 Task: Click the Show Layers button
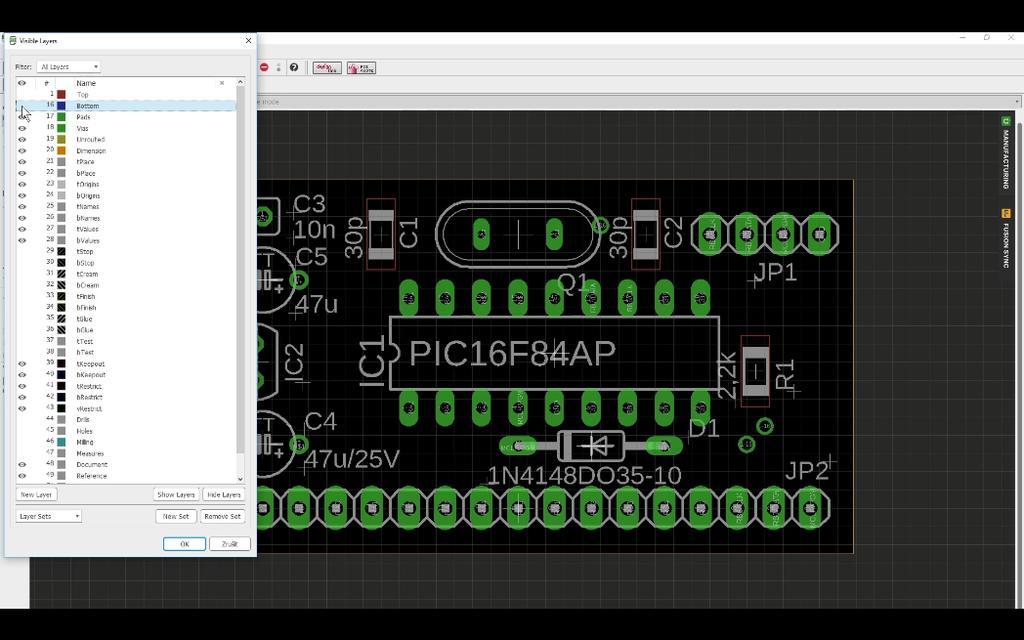[176, 494]
